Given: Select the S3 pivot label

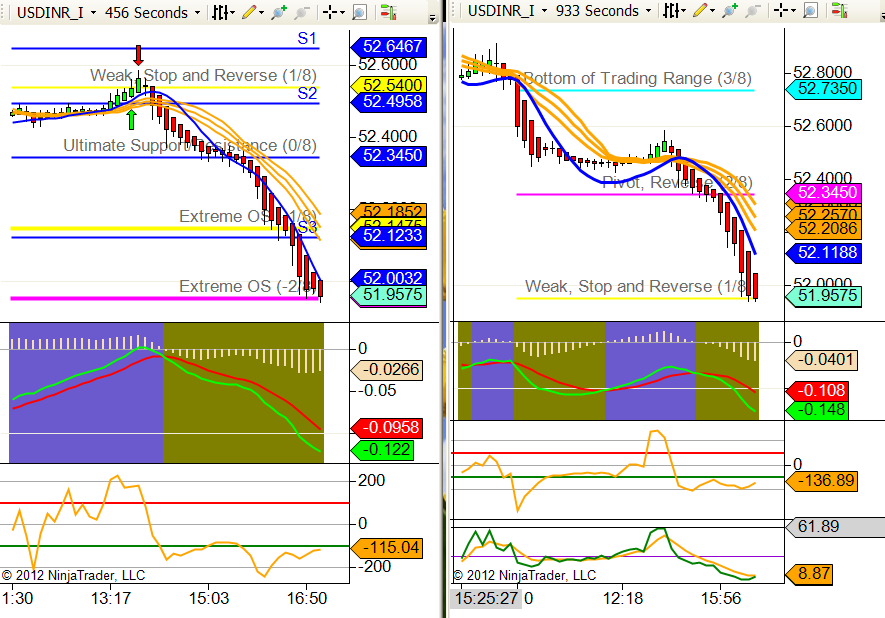Looking at the screenshot, I should tap(307, 227).
